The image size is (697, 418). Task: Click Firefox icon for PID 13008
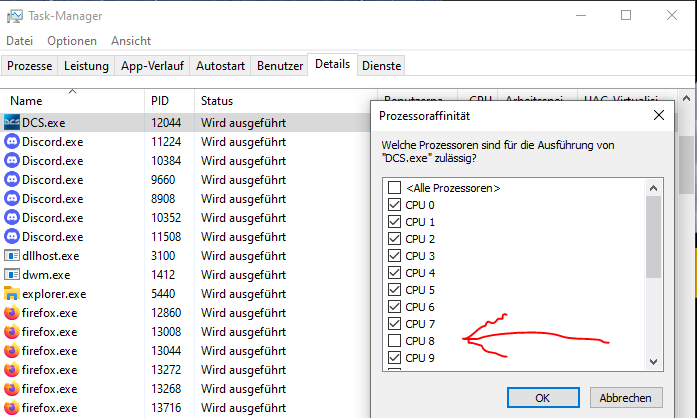pyautogui.click(x=12, y=332)
